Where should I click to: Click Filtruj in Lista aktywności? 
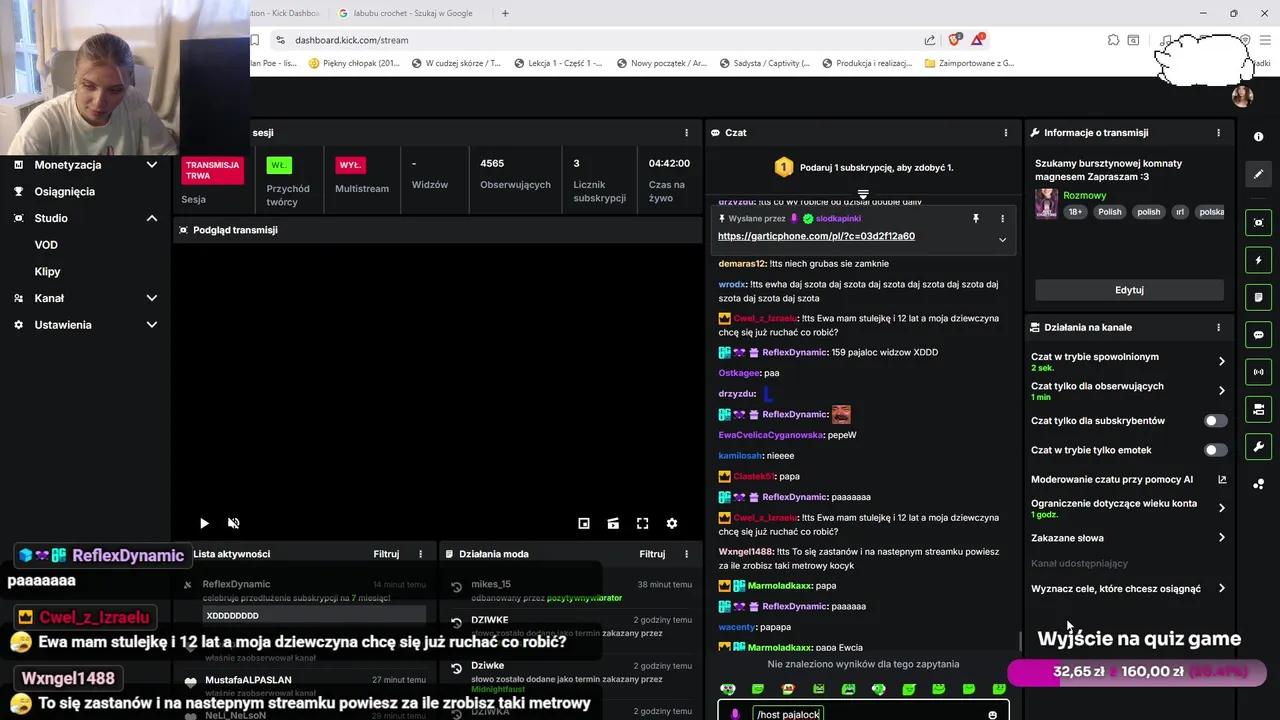tap(386, 554)
